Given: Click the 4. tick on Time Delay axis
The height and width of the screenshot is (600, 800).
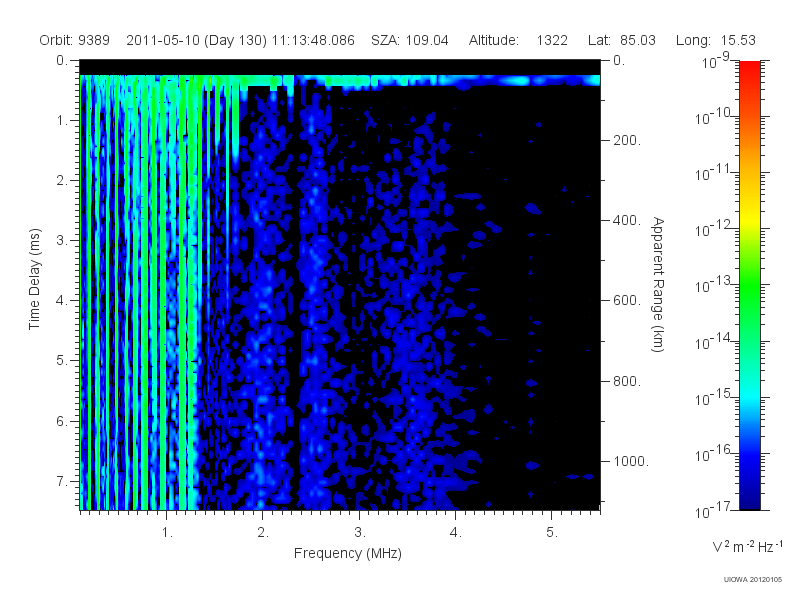Looking at the screenshot, I should click(62, 301).
